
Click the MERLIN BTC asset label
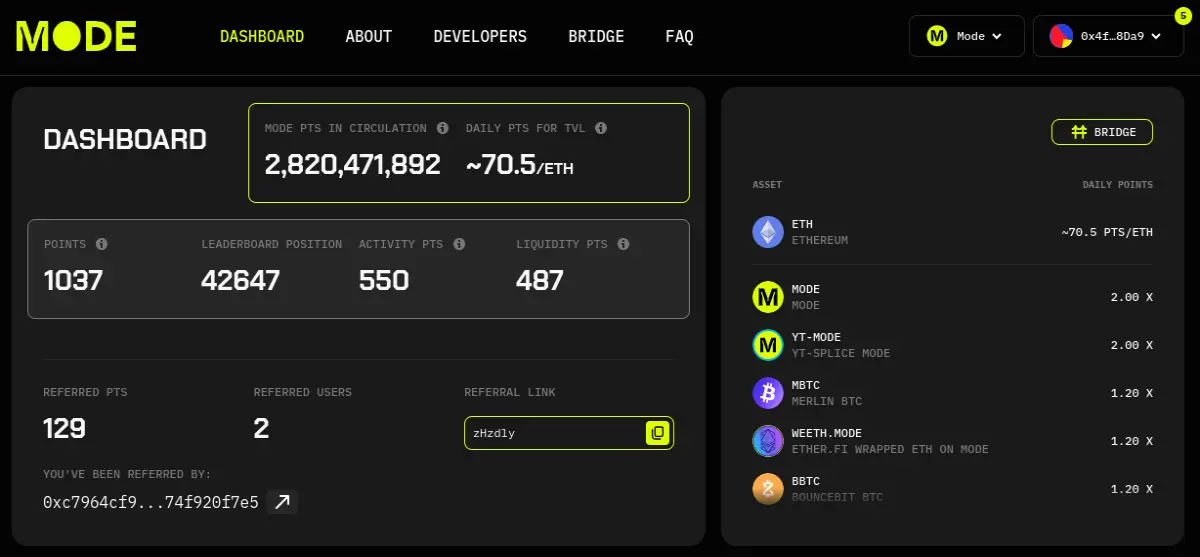pos(826,401)
